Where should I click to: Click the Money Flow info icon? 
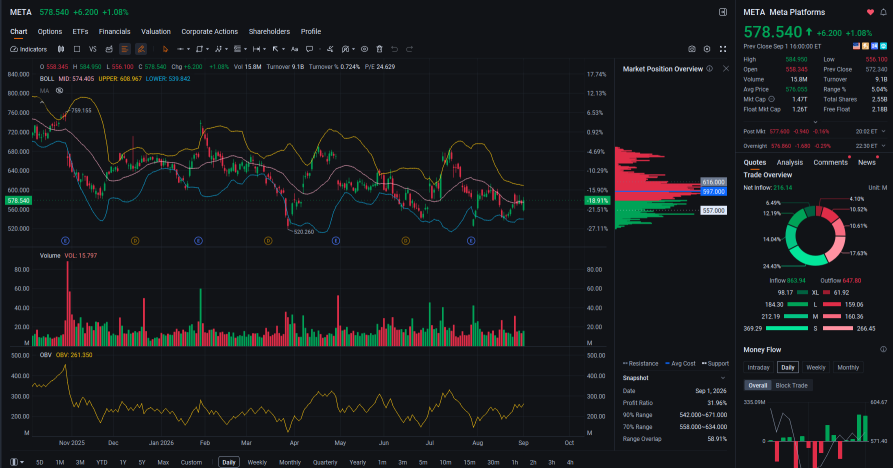[883, 350]
